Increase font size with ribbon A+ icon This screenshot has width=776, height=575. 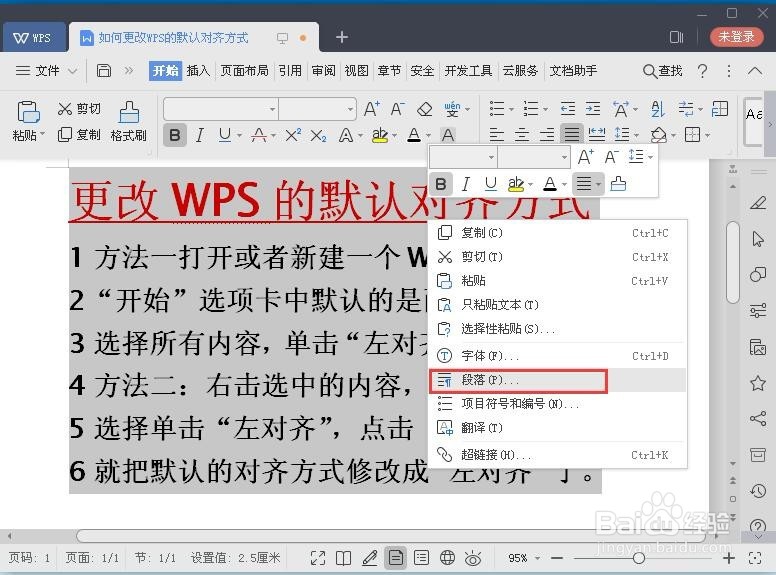pyautogui.click(x=372, y=109)
